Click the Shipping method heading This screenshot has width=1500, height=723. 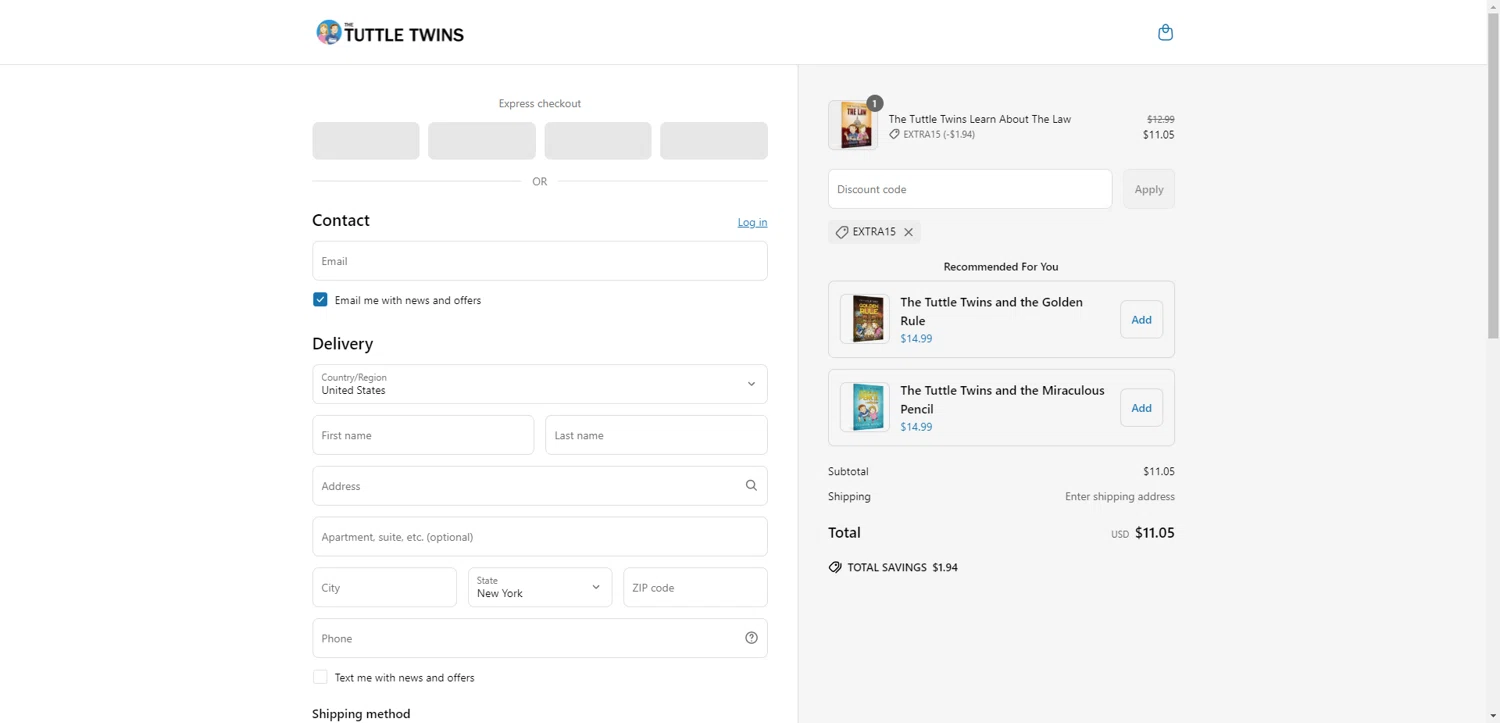pyautogui.click(x=361, y=714)
